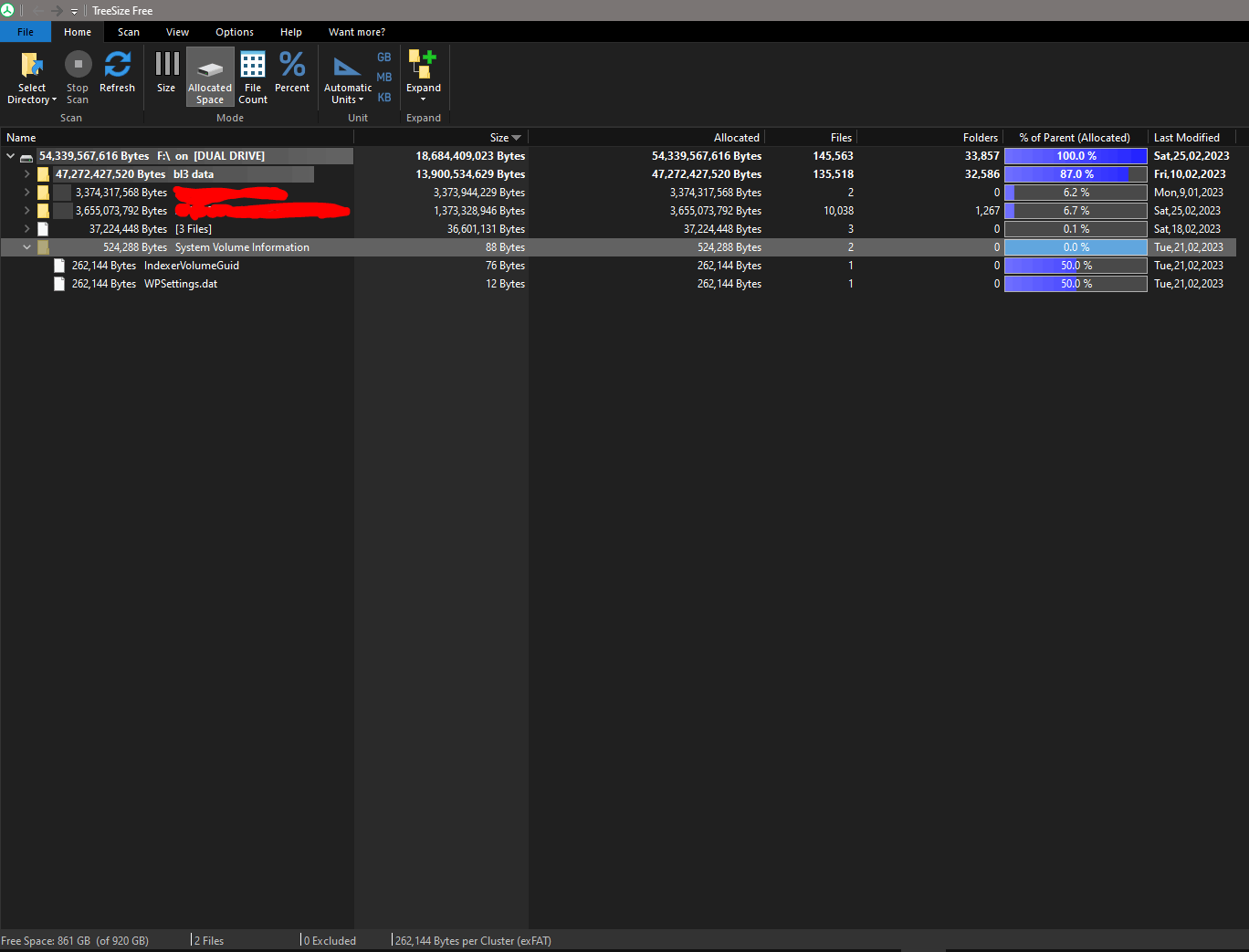Expand the 3,655,073,792 Bytes folder row
Image resolution: width=1249 pixels, height=952 pixels.
[27, 211]
